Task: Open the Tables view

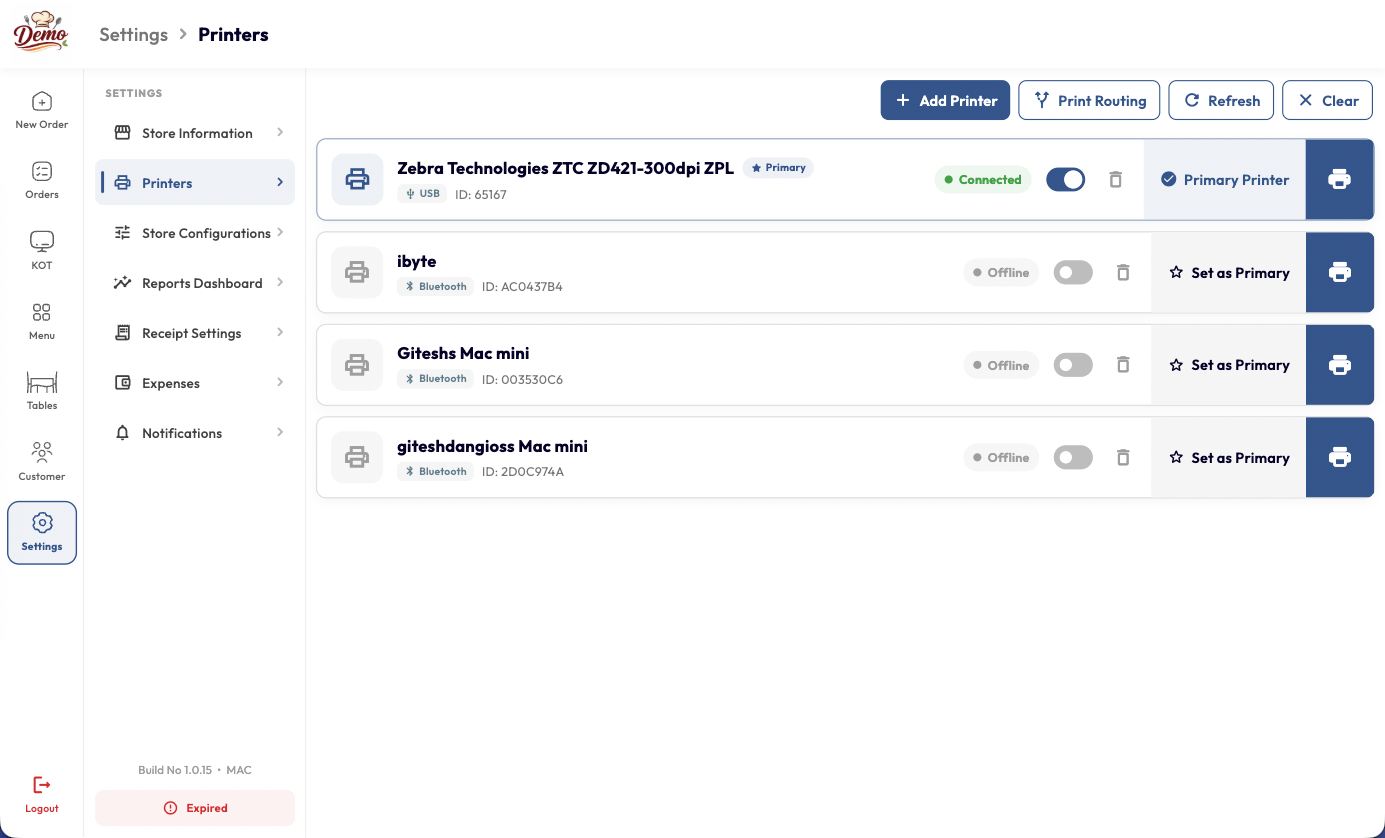Action: [x=42, y=392]
